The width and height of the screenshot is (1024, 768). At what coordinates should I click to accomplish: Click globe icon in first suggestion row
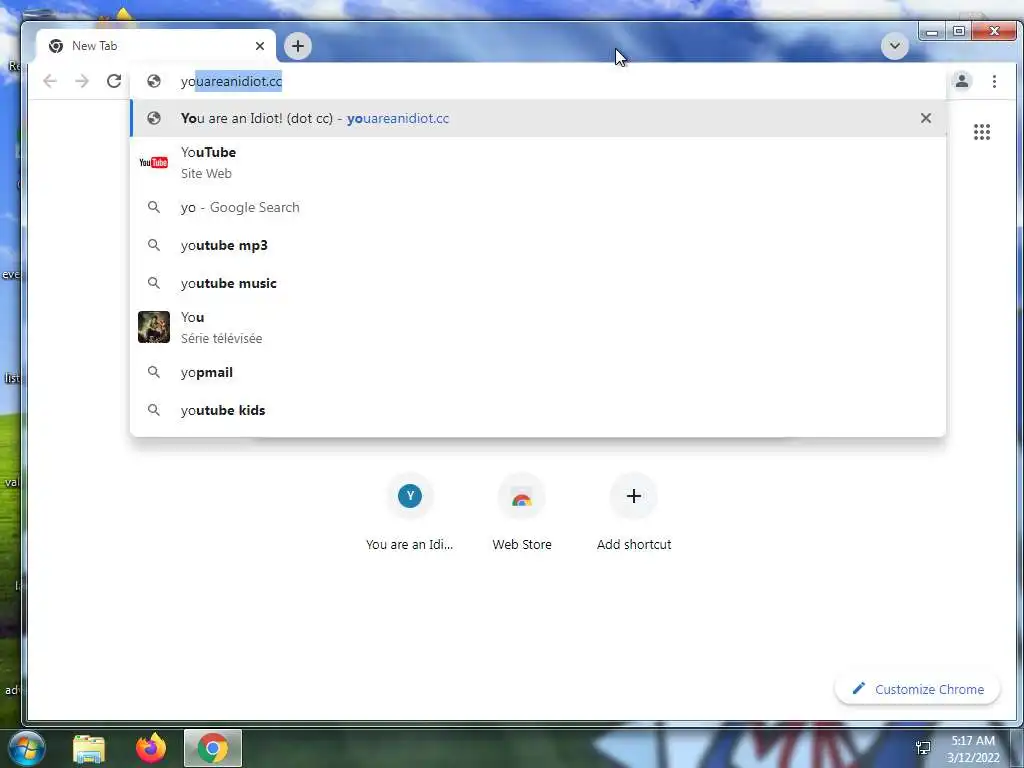click(154, 118)
